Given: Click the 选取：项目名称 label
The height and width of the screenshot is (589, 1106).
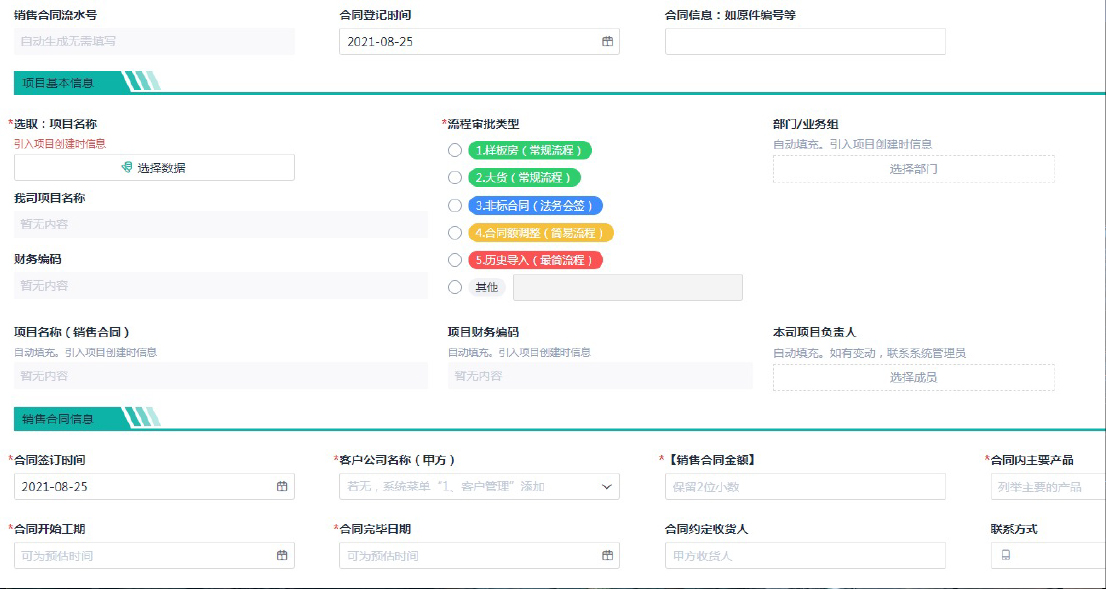Looking at the screenshot, I should pyautogui.click(x=56, y=124).
